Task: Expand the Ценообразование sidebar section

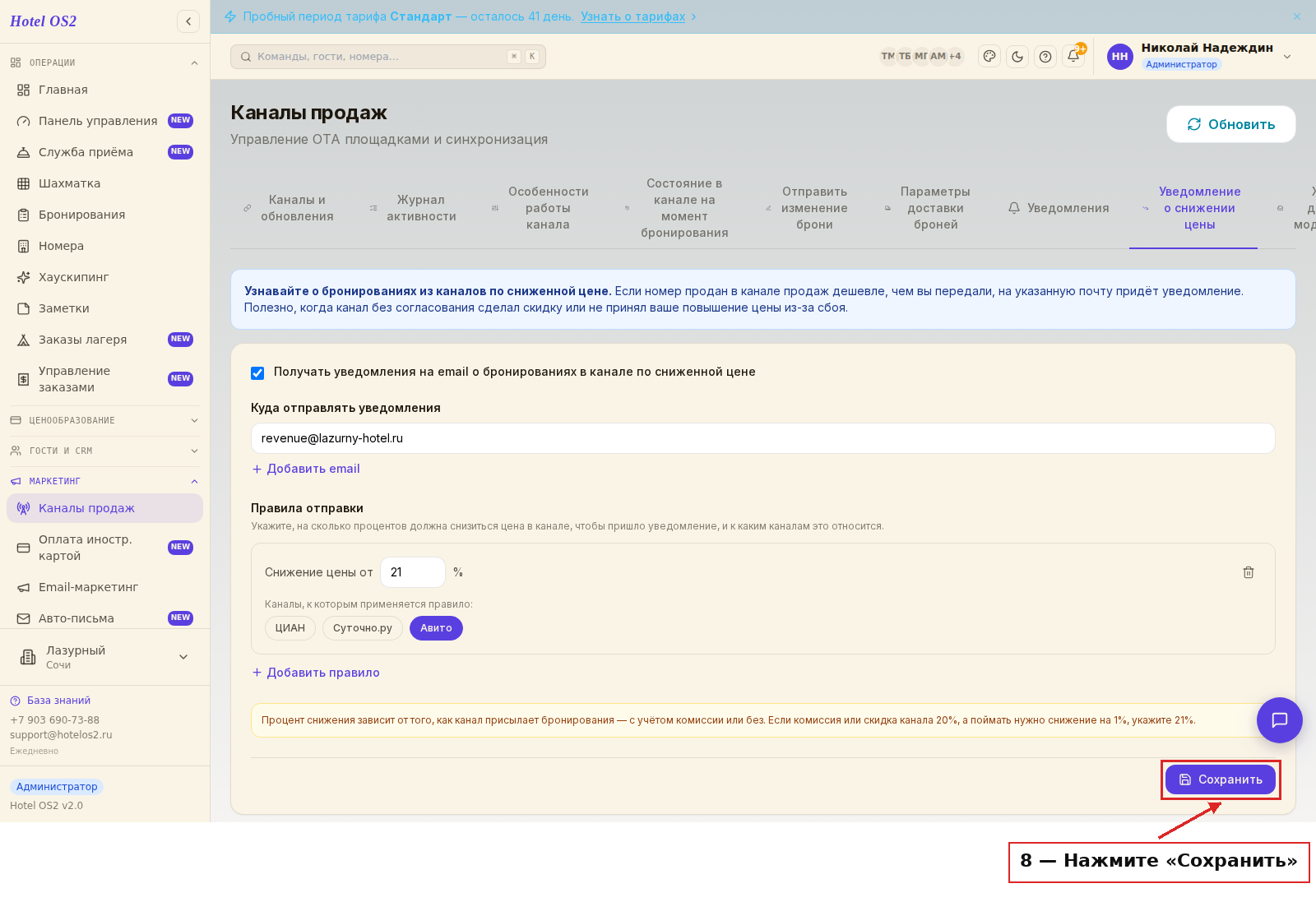Action: pyautogui.click(x=104, y=420)
